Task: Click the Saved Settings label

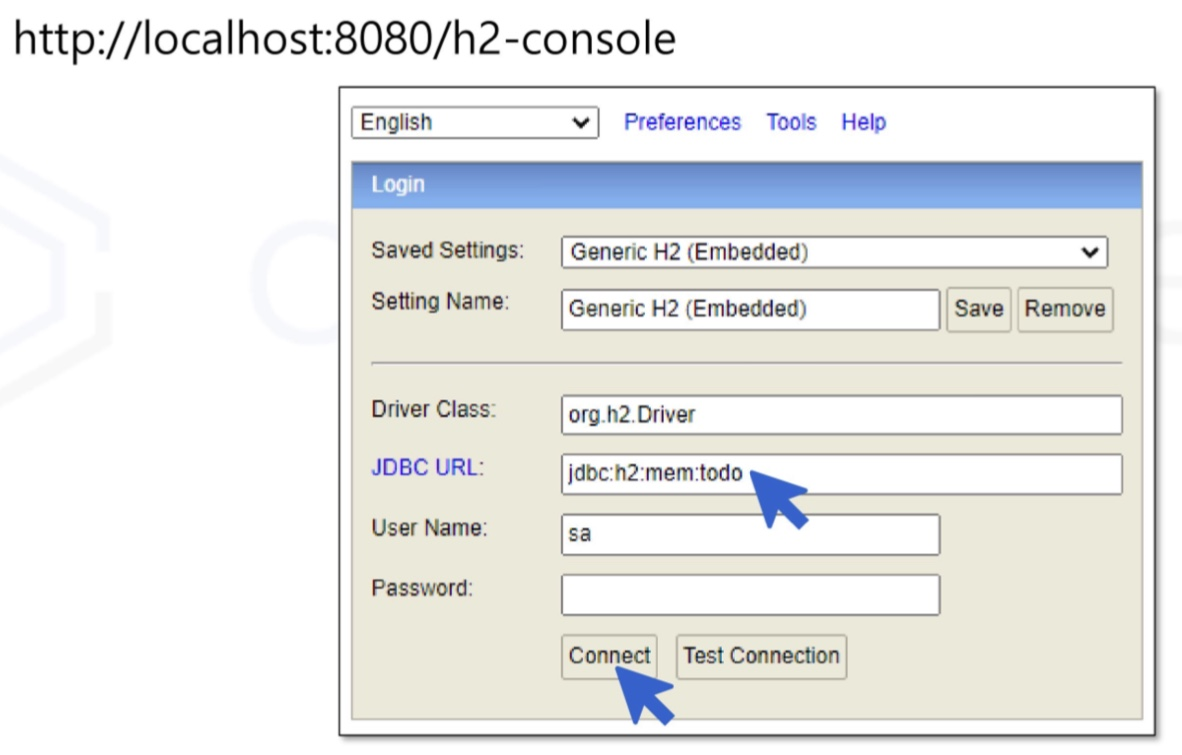Action: tap(447, 250)
